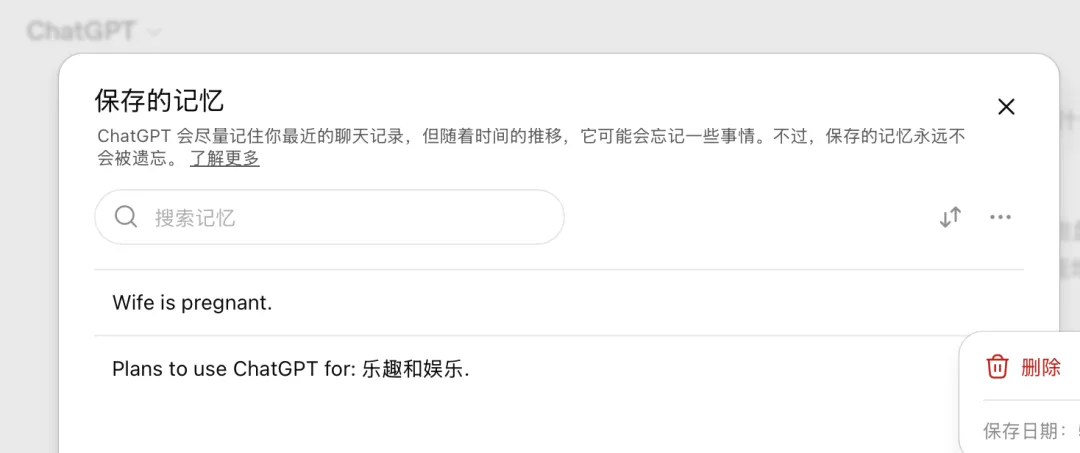
Task: Click the 乐趣和娱乐 text in second memory
Action: 415,370
